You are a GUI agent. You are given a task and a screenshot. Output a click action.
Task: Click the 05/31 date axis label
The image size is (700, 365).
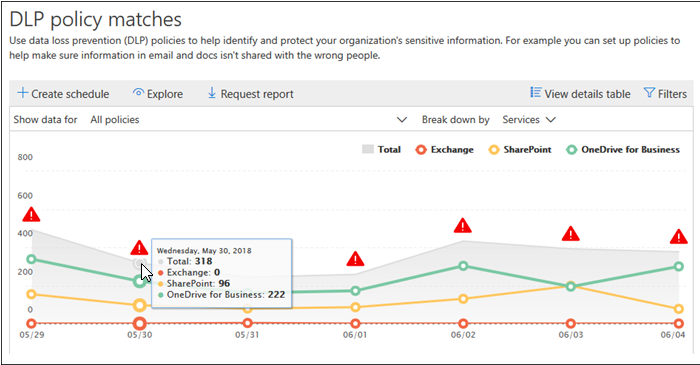click(247, 335)
